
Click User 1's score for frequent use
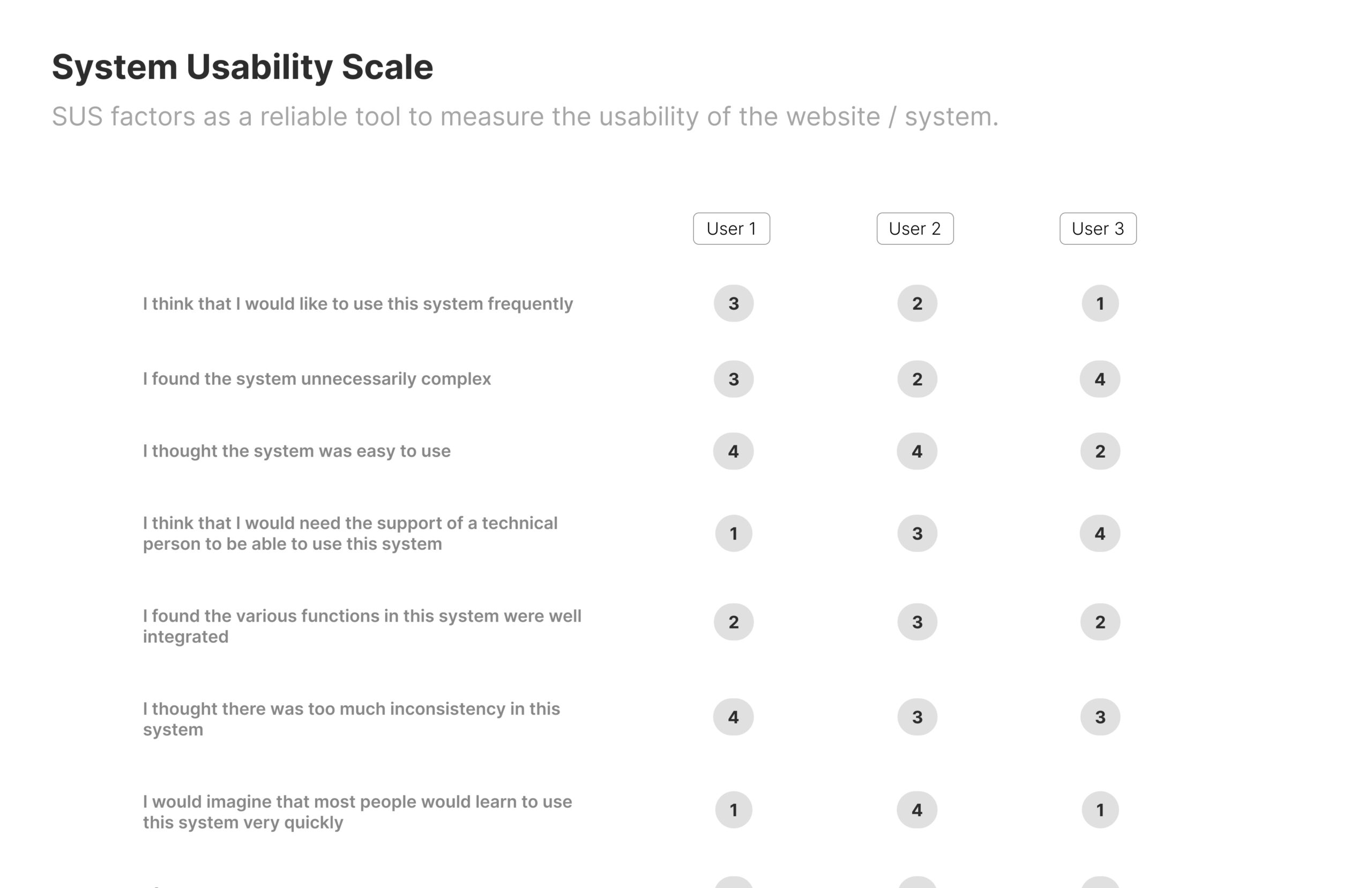click(733, 303)
